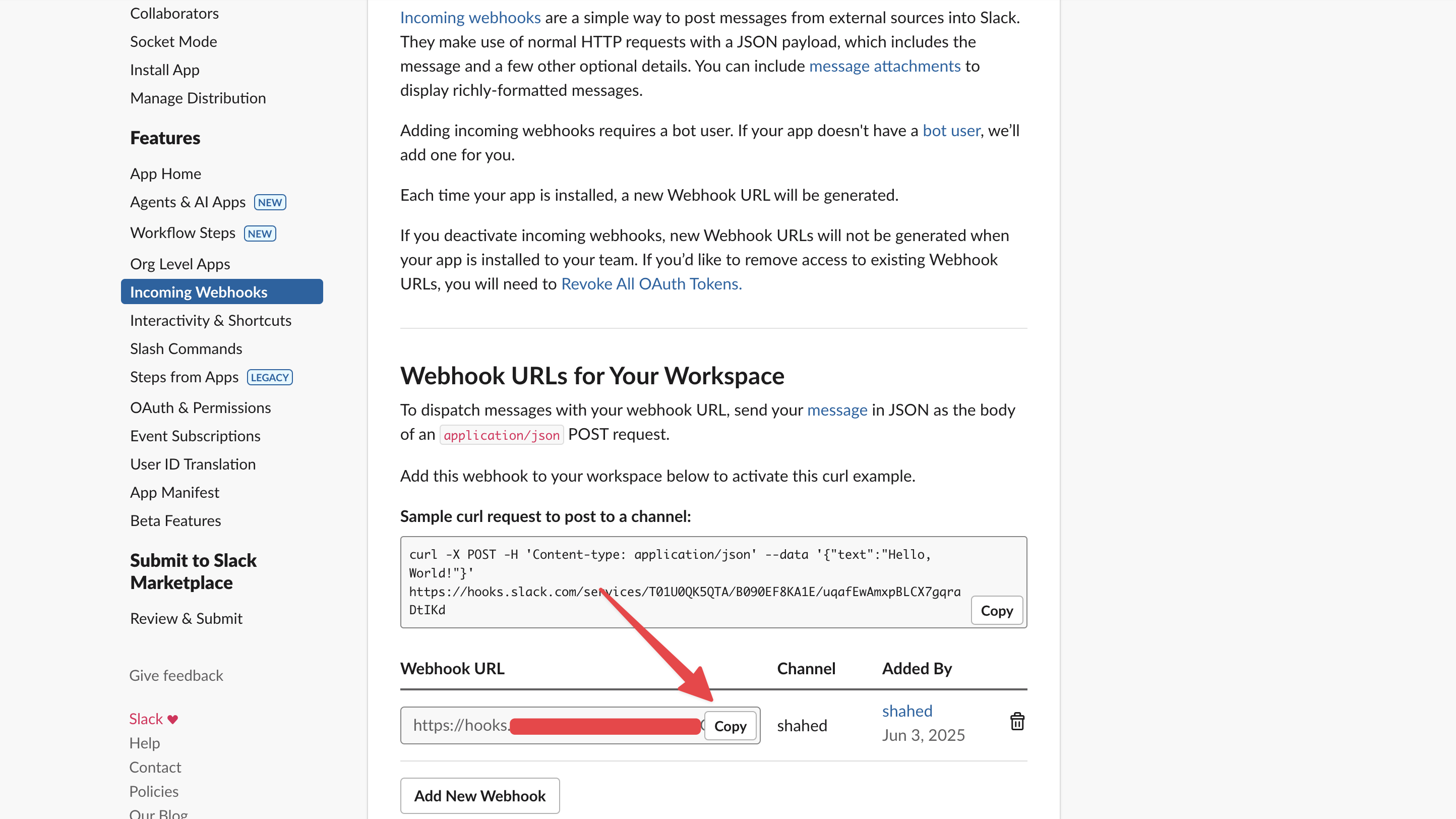Delete the shahed webhook via trash icon
Viewport: 1456px width, 819px height.
click(x=1017, y=721)
